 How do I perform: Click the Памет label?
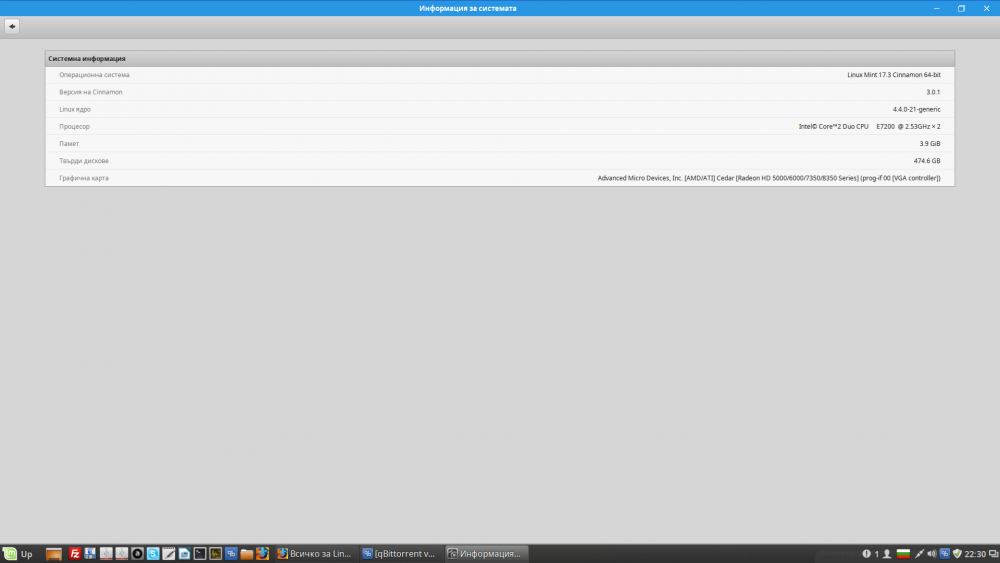(69, 143)
